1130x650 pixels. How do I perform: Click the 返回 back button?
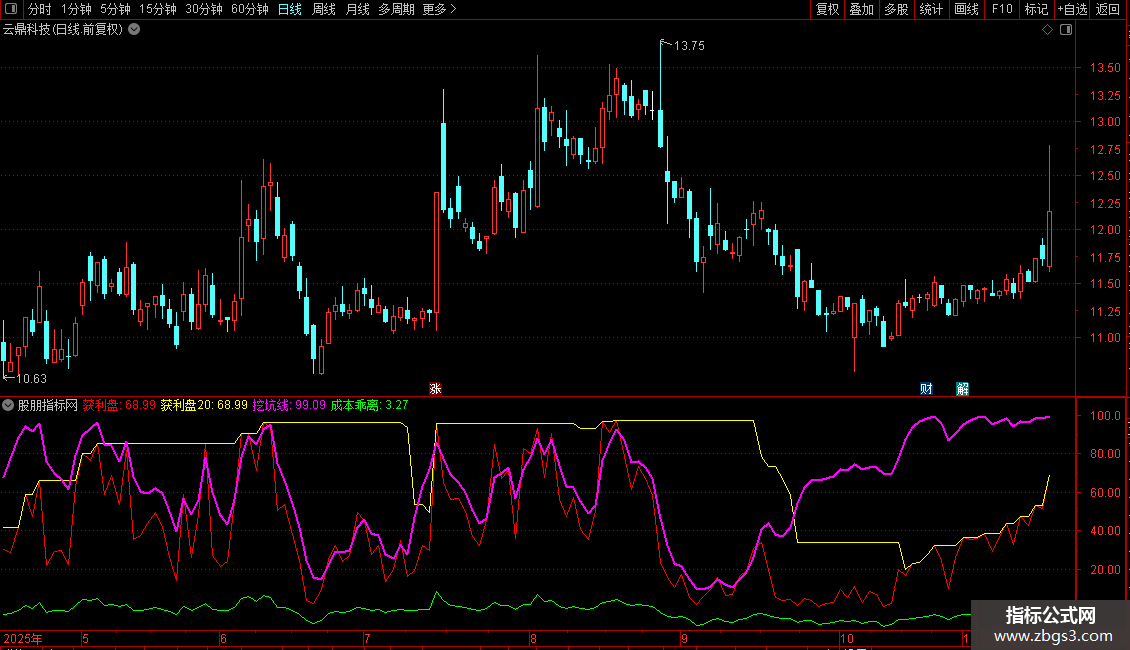click(x=1108, y=10)
